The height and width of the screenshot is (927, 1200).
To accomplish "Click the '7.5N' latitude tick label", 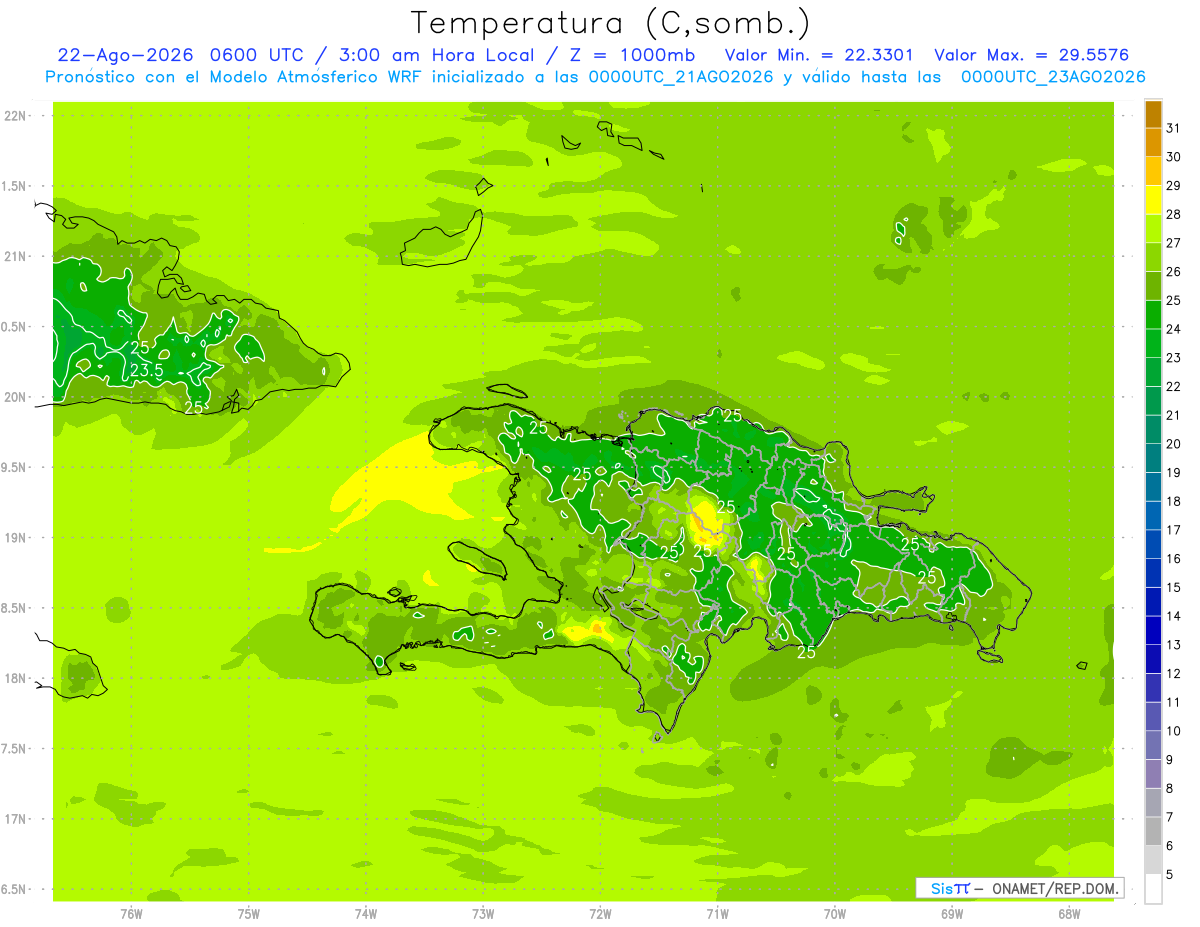I will [x=14, y=749].
